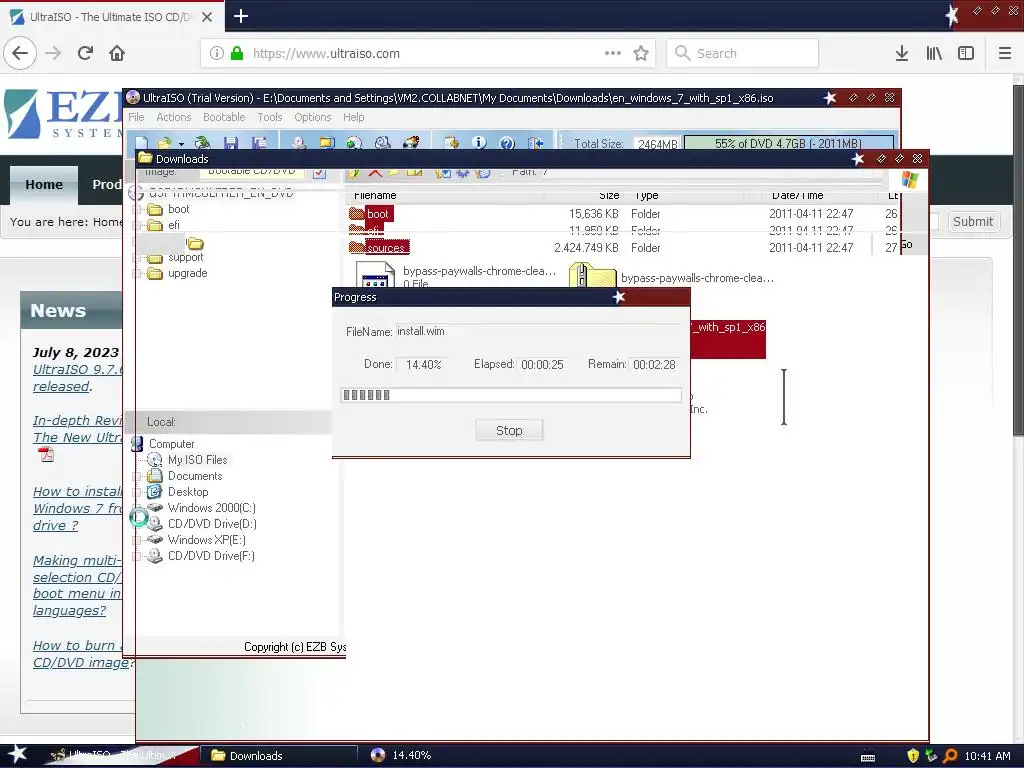Viewport: 1024px width, 768px height.
Task: Open the File menu in UltraISO
Action: click(136, 117)
